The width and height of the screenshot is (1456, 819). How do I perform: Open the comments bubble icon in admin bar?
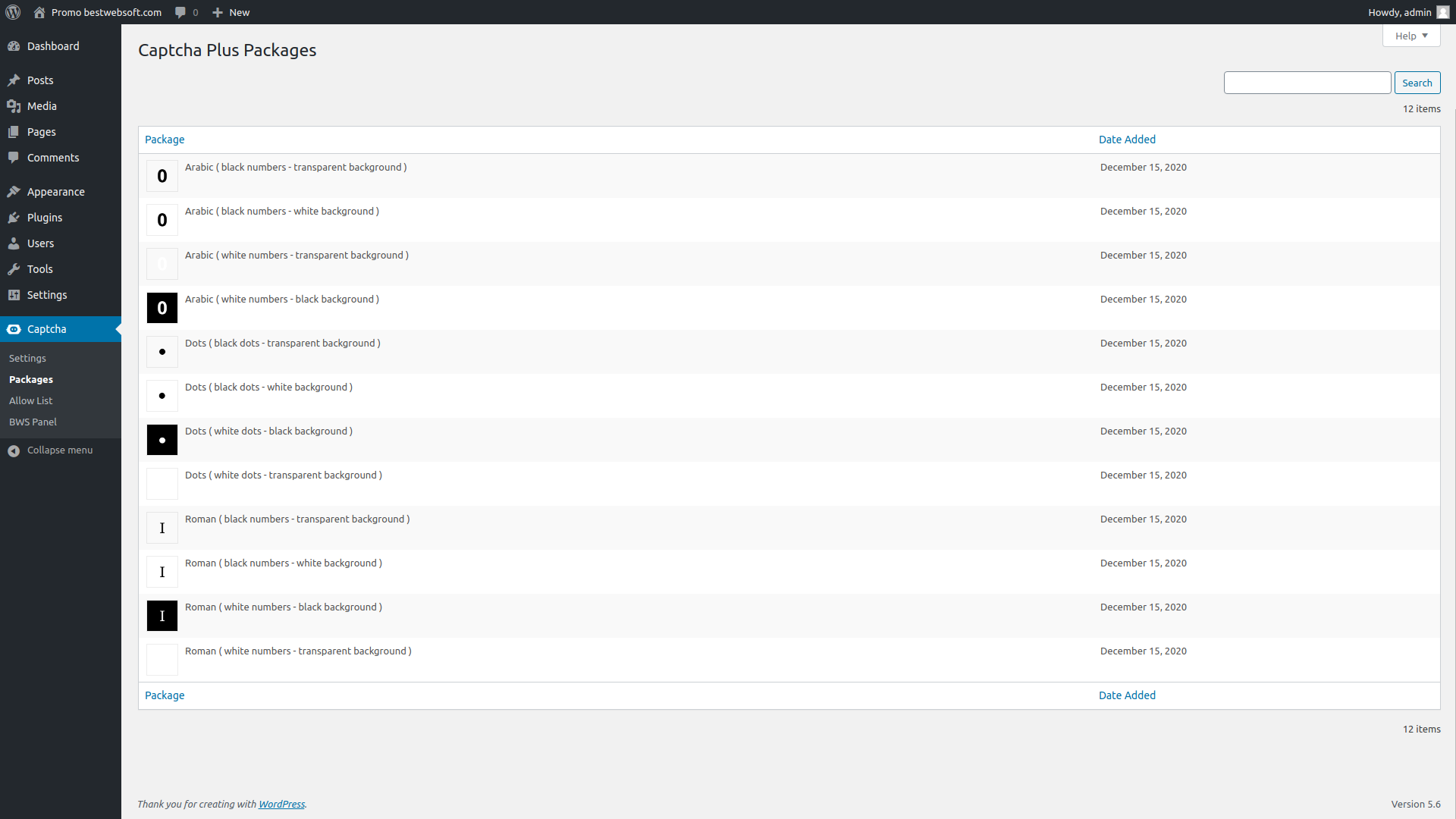180,12
